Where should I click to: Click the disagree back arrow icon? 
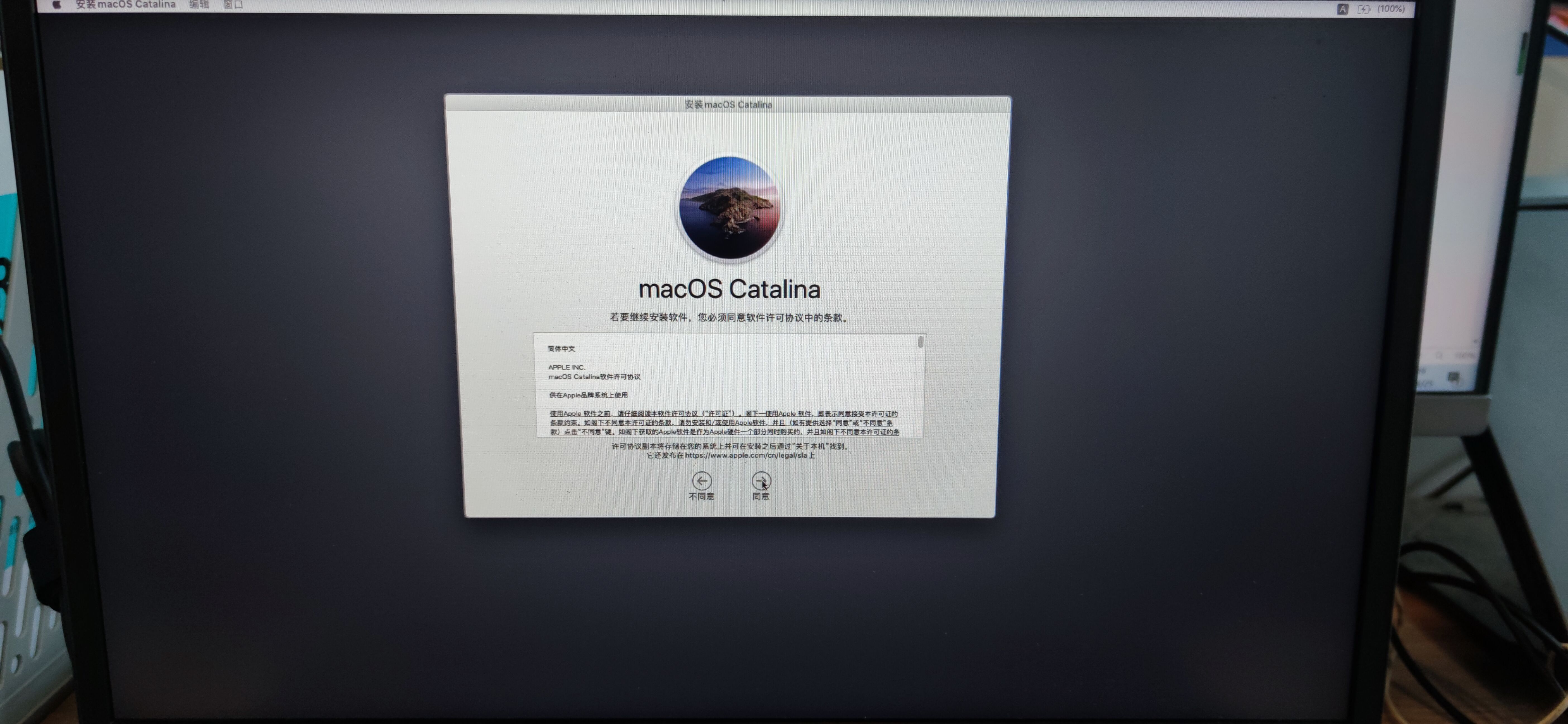coord(701,480)
